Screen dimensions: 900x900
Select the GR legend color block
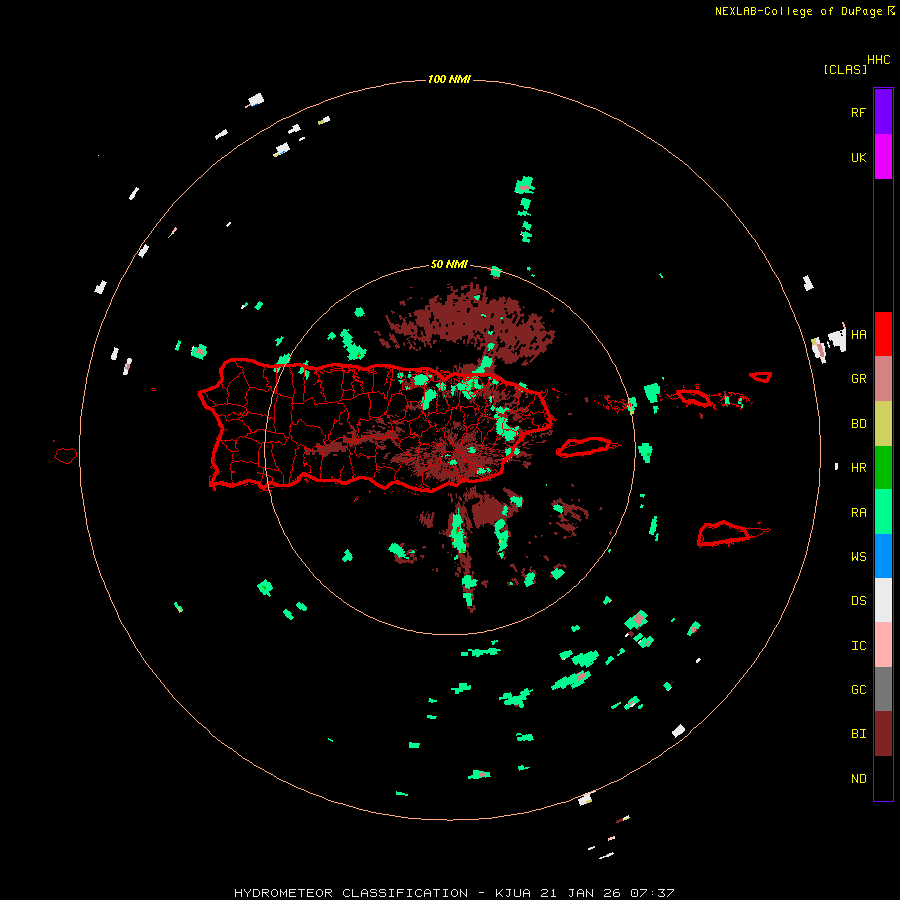tap(883, 379)
